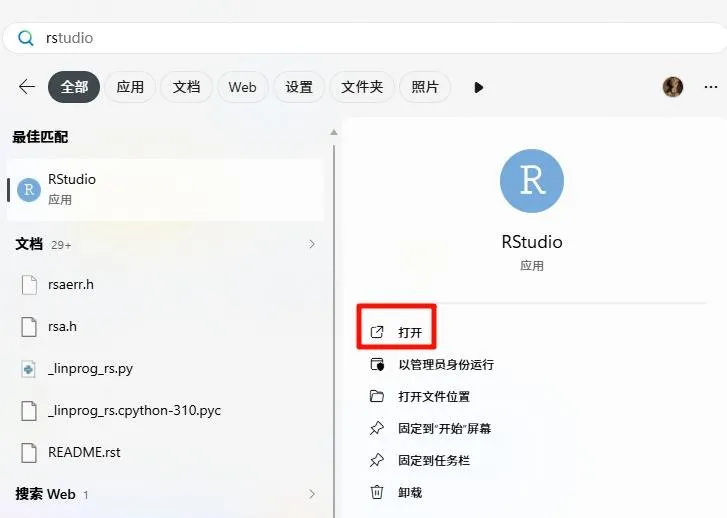Switch to the 文档 filter tab
The image size is (727, 518).
(186, 87)
